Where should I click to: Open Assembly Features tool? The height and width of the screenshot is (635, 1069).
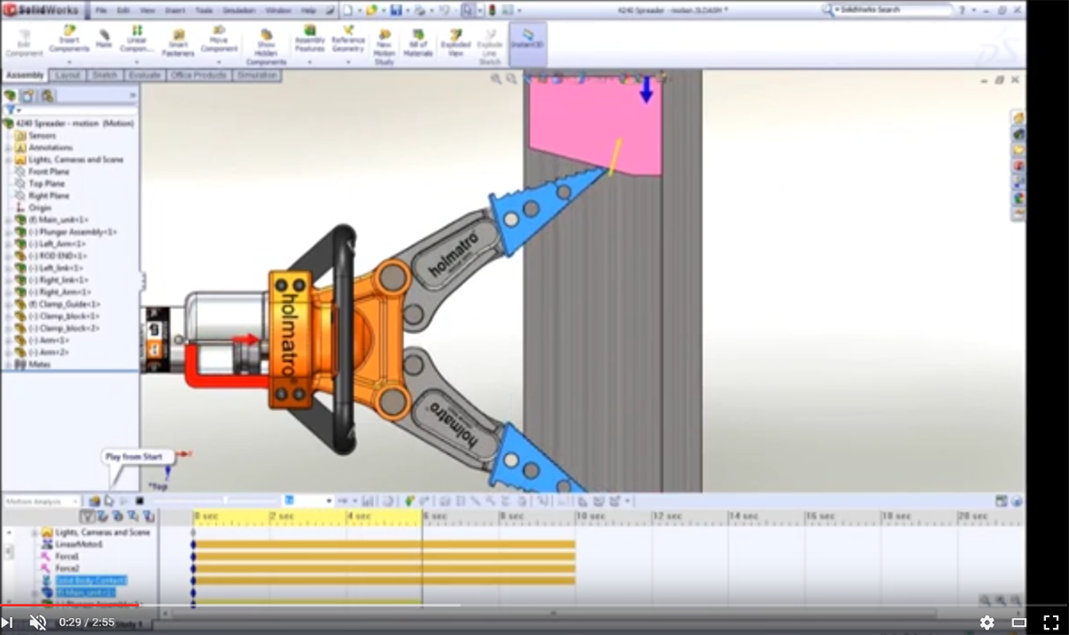click(310, 40)
